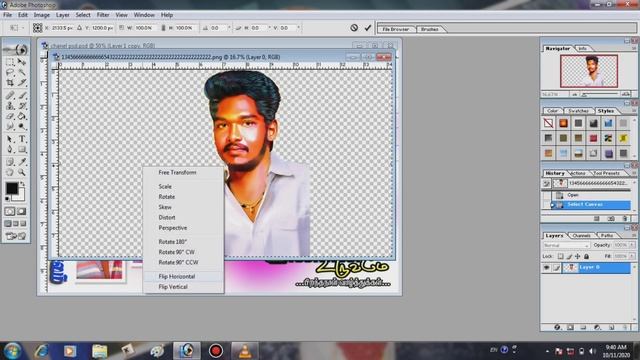Select the Move tool in toolbox
Screen dimensions: 640x360
tap(22, 62)
